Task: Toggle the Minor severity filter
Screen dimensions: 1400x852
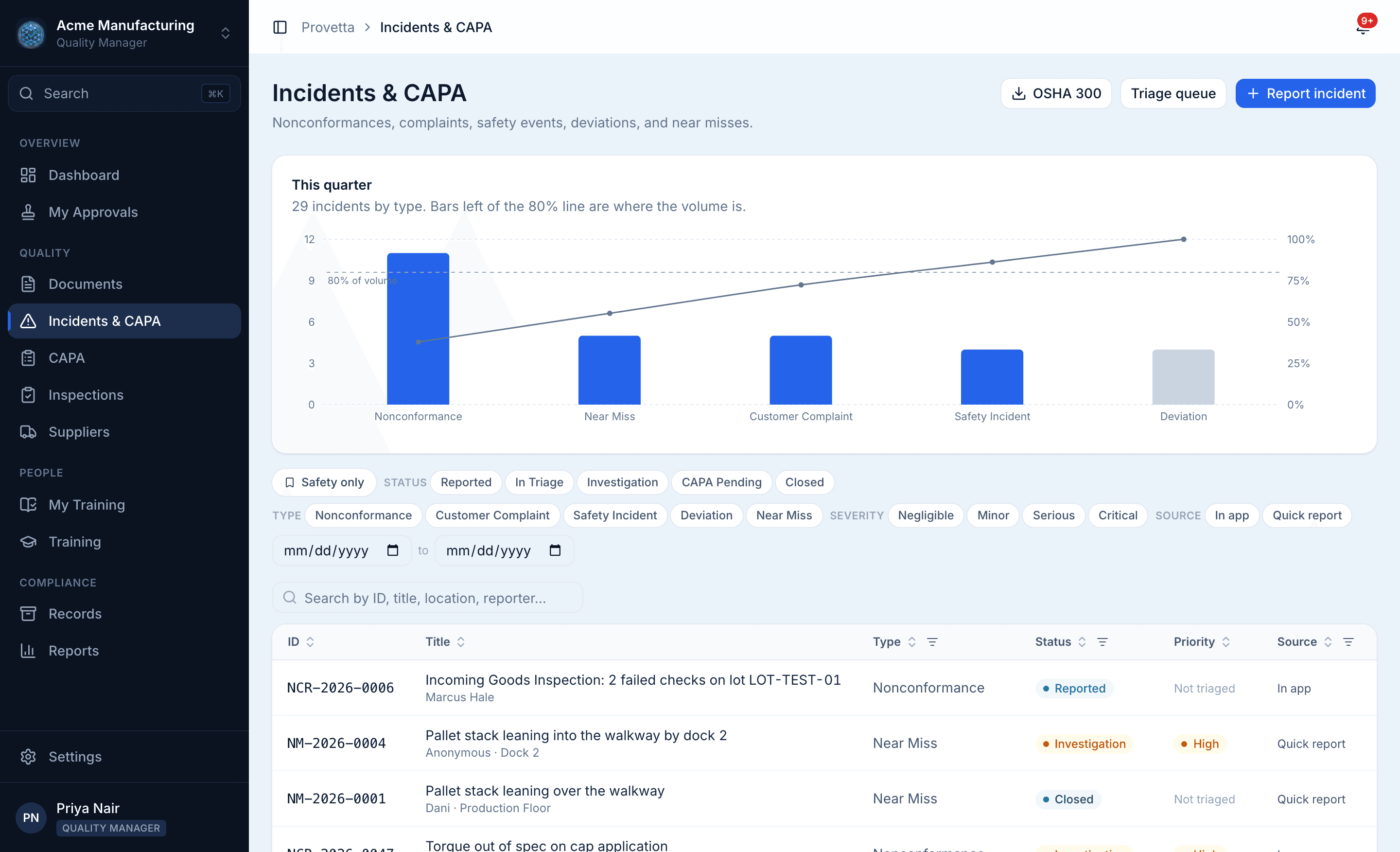Action: pos(993,515)
